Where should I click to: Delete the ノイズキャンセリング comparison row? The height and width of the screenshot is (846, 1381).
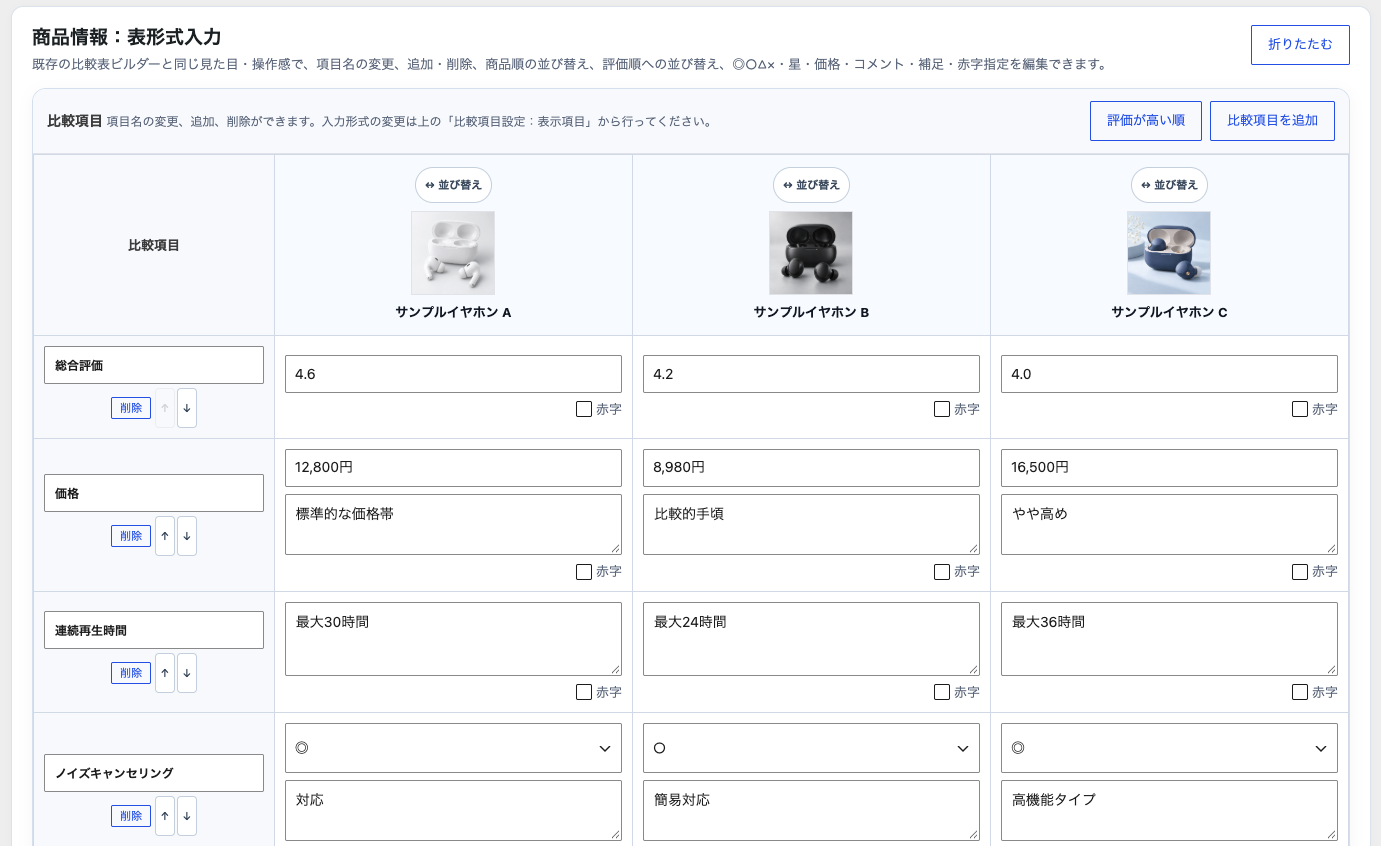click(x=131, y=816)
